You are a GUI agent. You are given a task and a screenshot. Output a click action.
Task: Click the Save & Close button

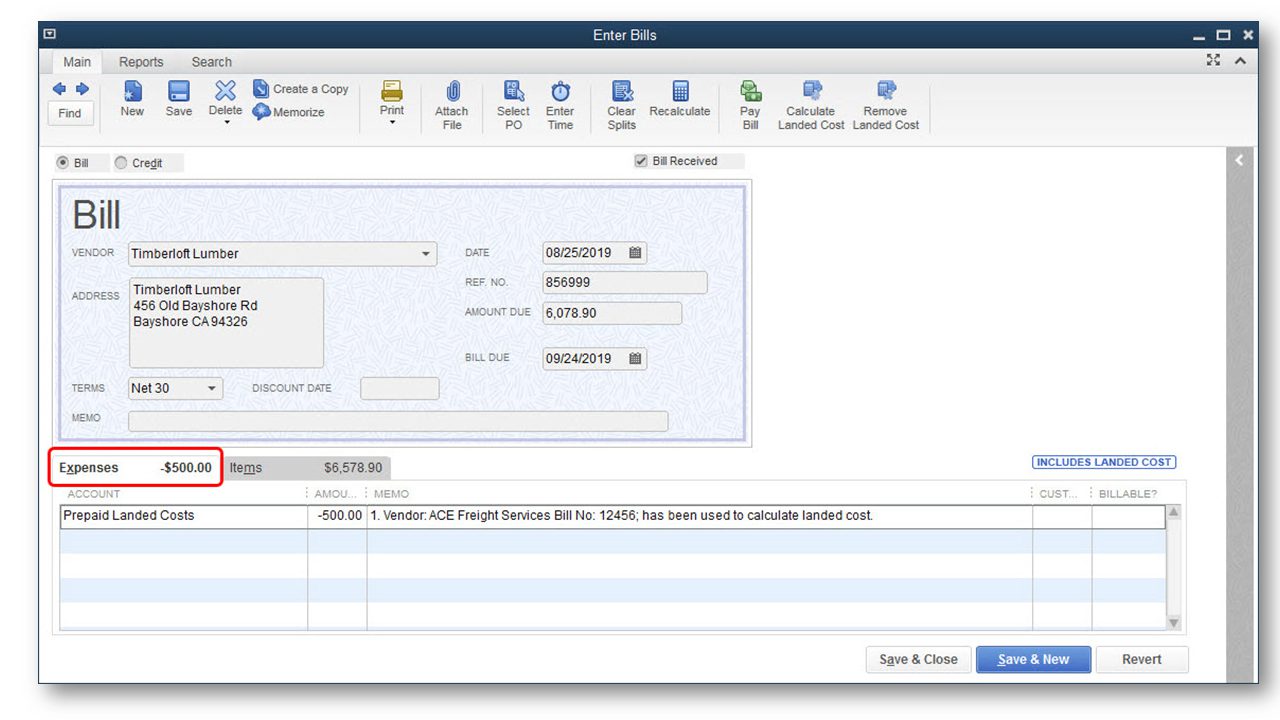tap(918, 659)
